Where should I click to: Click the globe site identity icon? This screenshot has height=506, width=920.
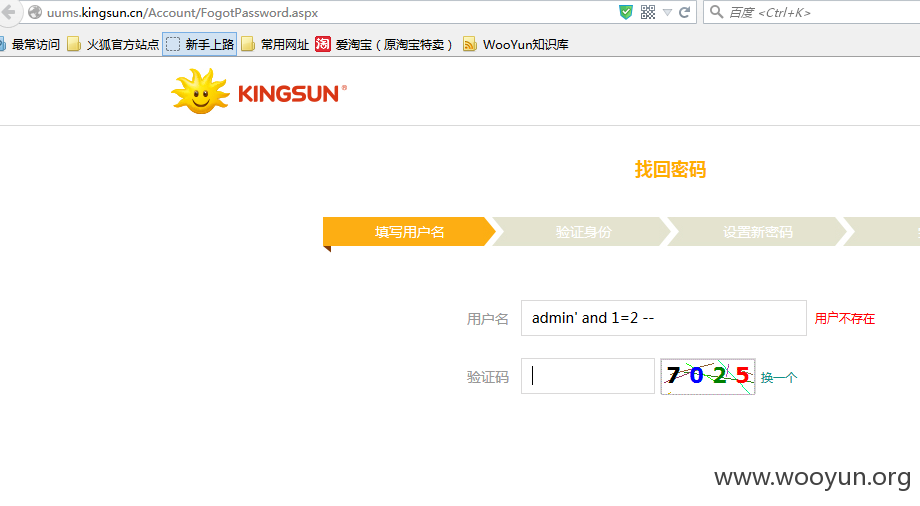(x=35, y=12)
